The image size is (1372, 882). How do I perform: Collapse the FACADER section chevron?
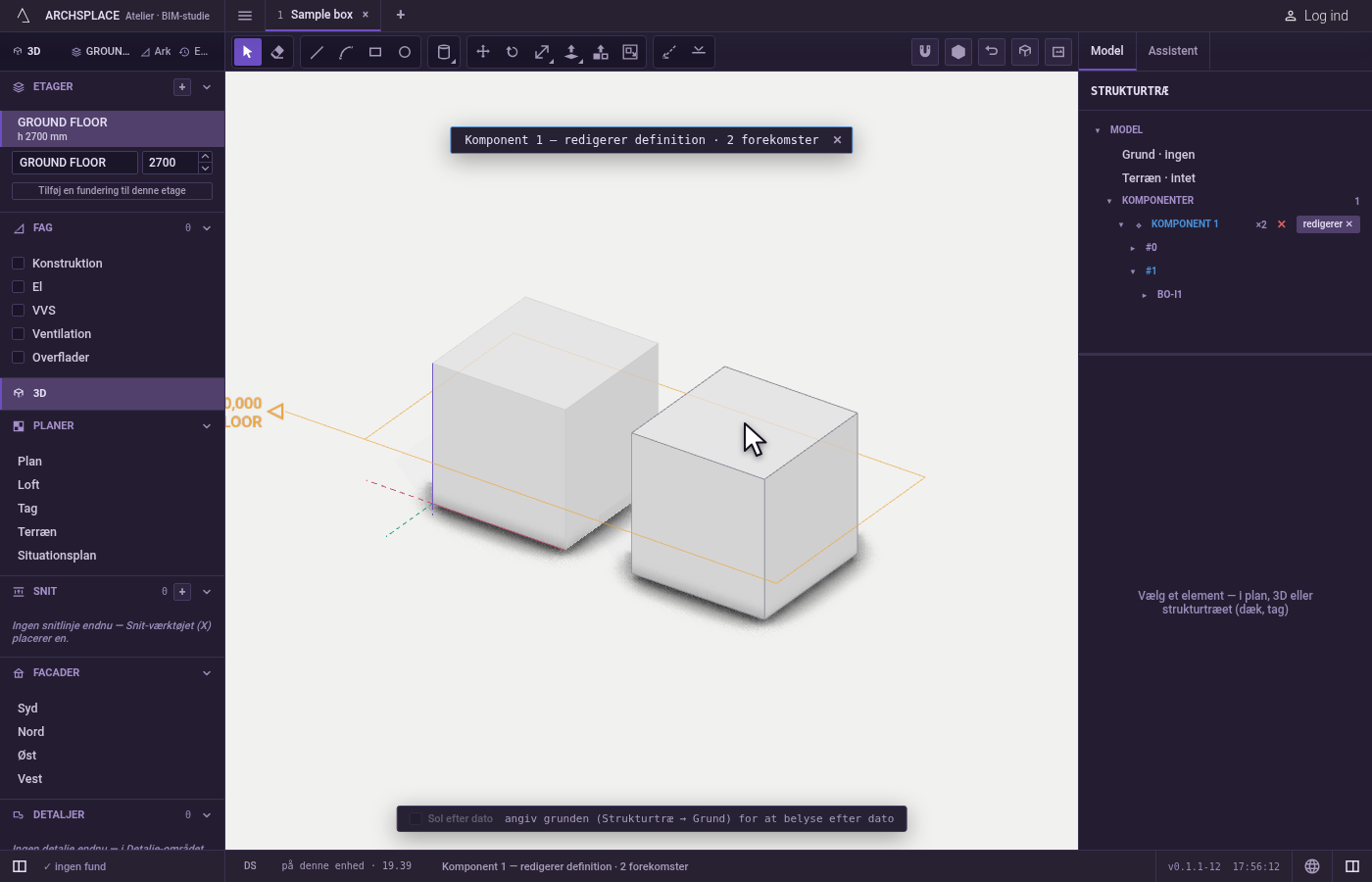207,673
